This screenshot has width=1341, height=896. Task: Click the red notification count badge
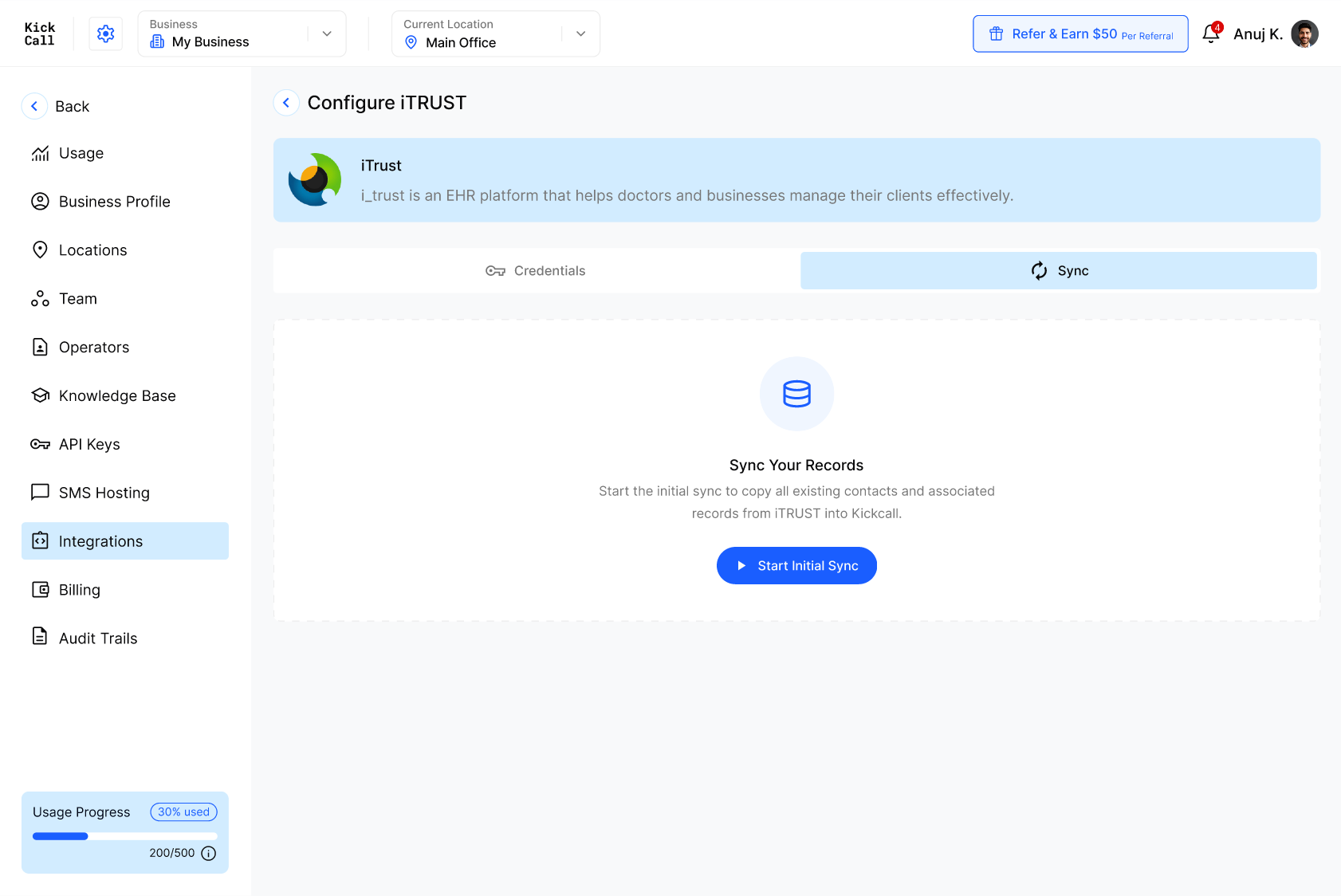[x=1217, y=27]
